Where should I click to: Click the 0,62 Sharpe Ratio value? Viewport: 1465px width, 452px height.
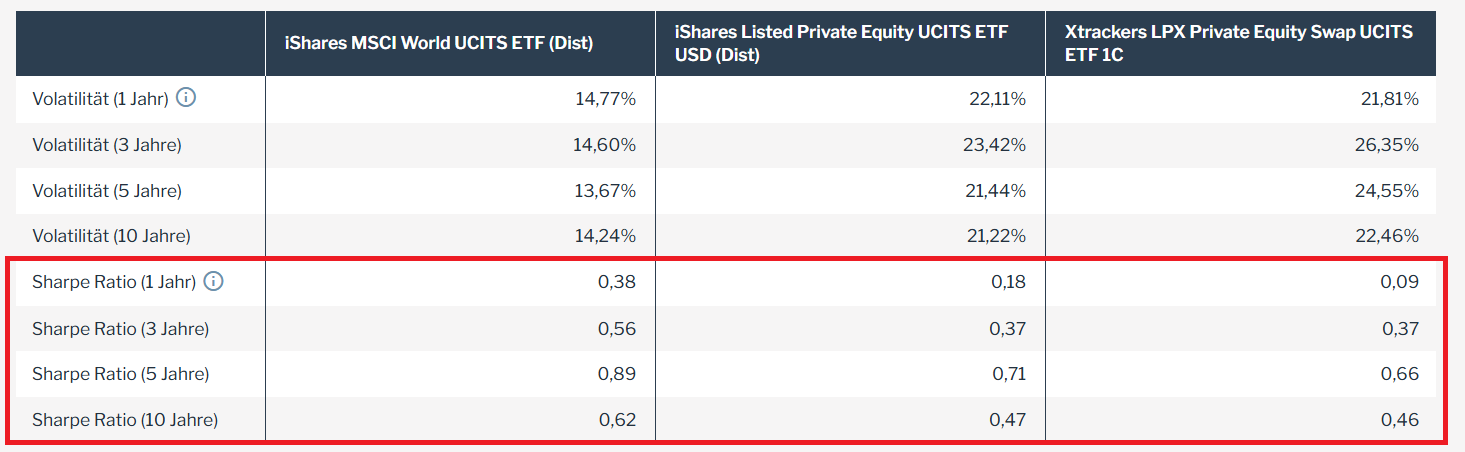click(x=617, y=420)
